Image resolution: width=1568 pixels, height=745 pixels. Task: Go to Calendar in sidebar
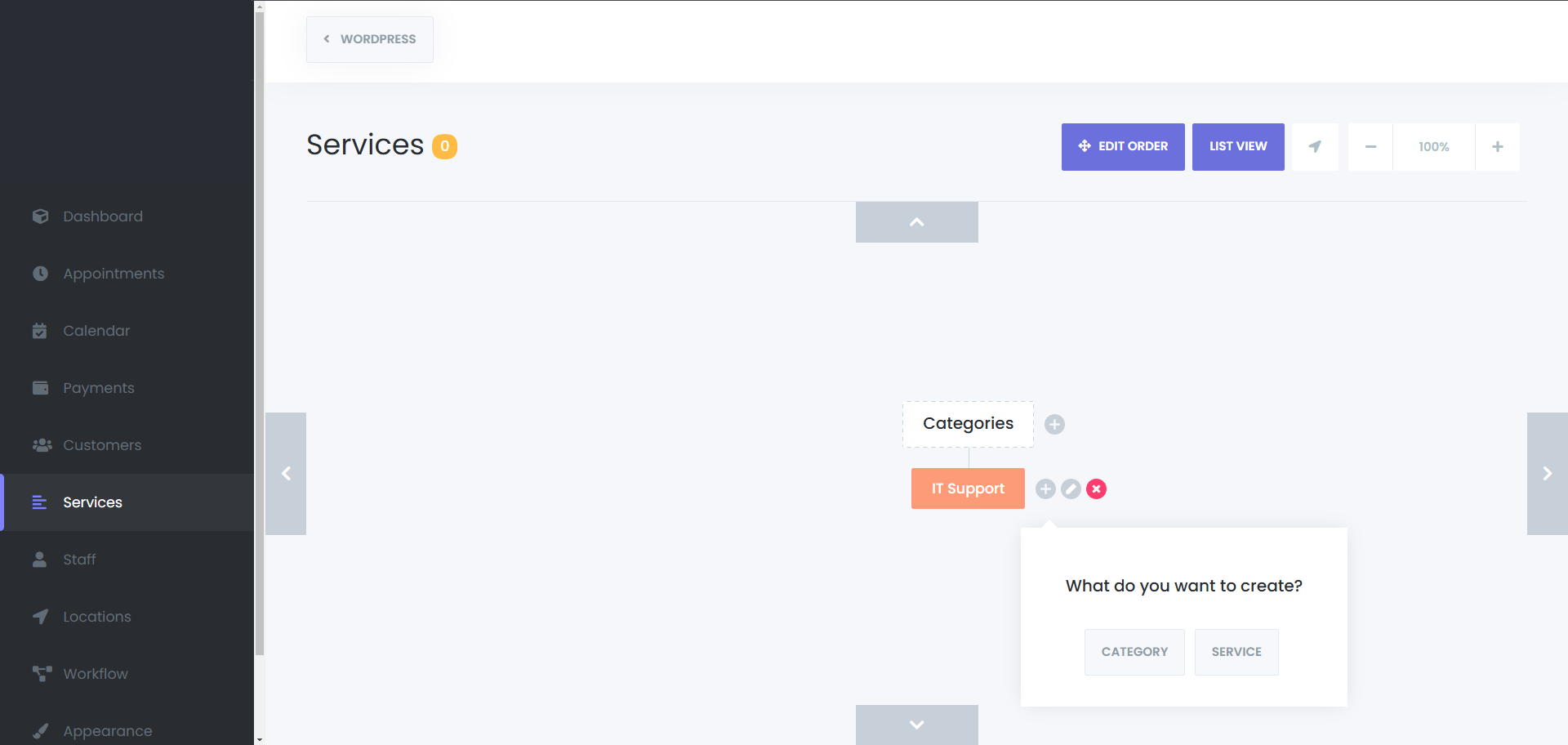[x=96, y=331]
